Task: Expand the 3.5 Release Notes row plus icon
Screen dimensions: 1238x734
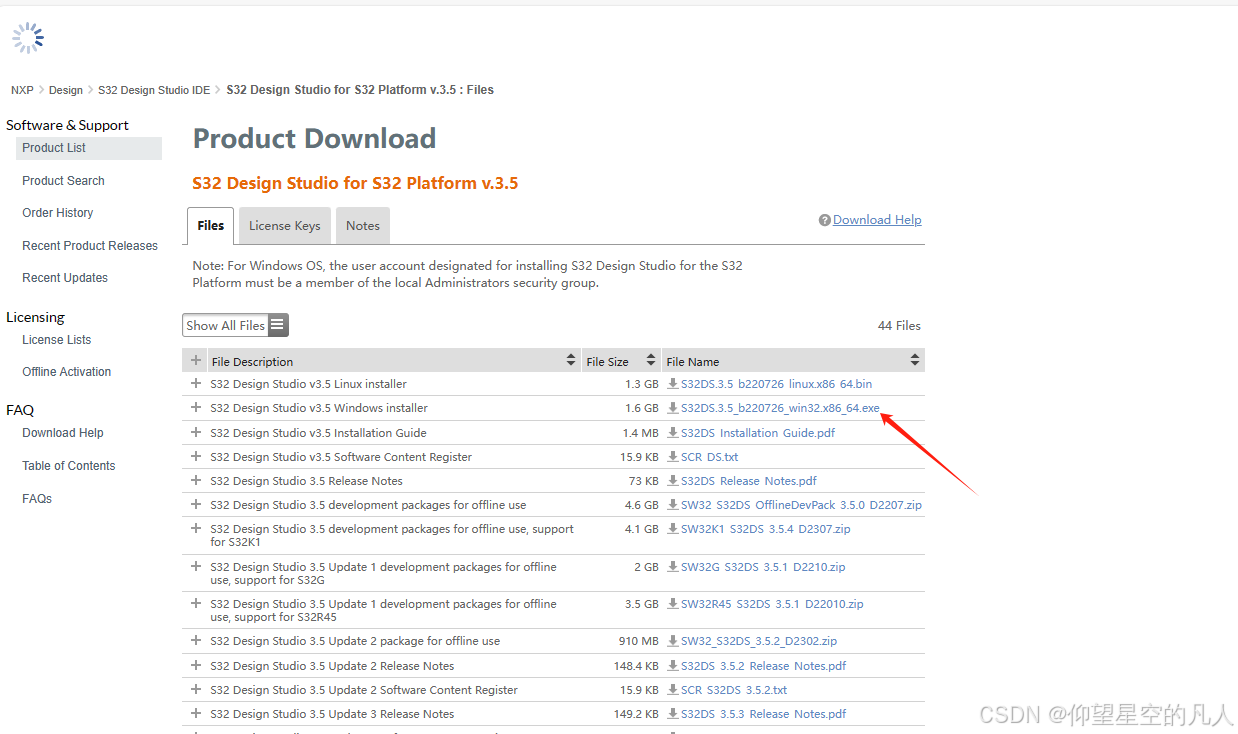Action: [196, 480]
